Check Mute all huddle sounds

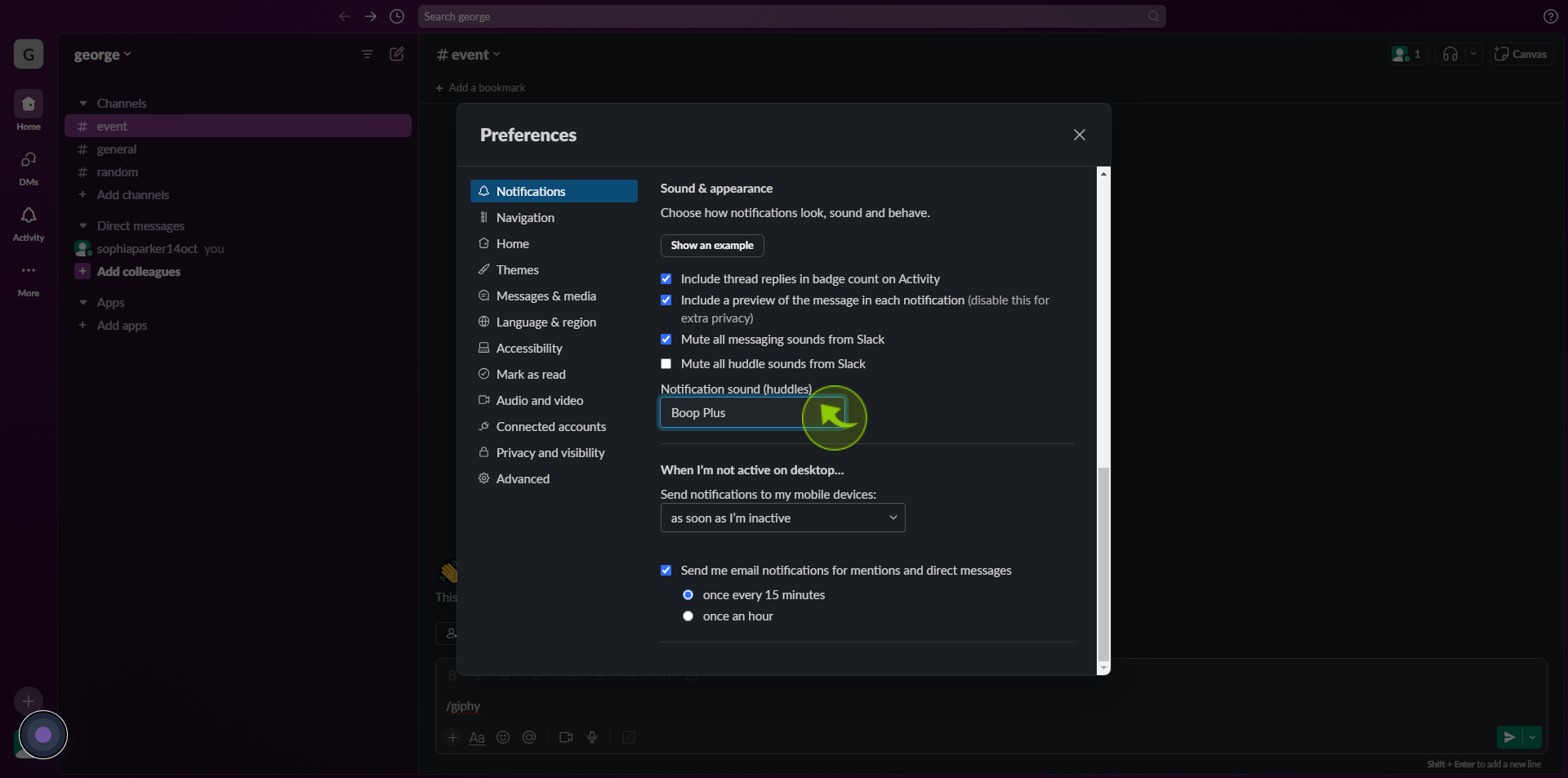666,364
